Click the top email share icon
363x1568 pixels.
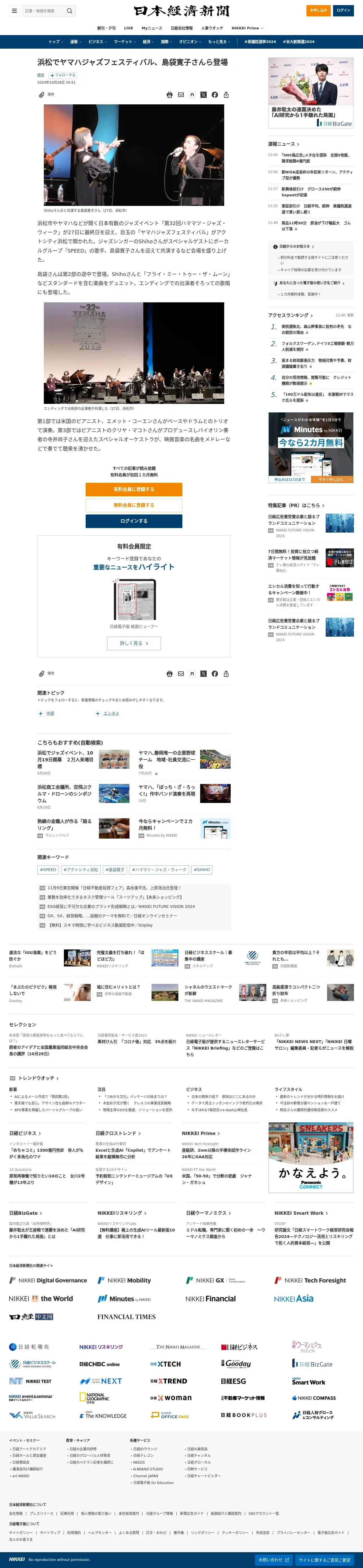click(181, 95)
